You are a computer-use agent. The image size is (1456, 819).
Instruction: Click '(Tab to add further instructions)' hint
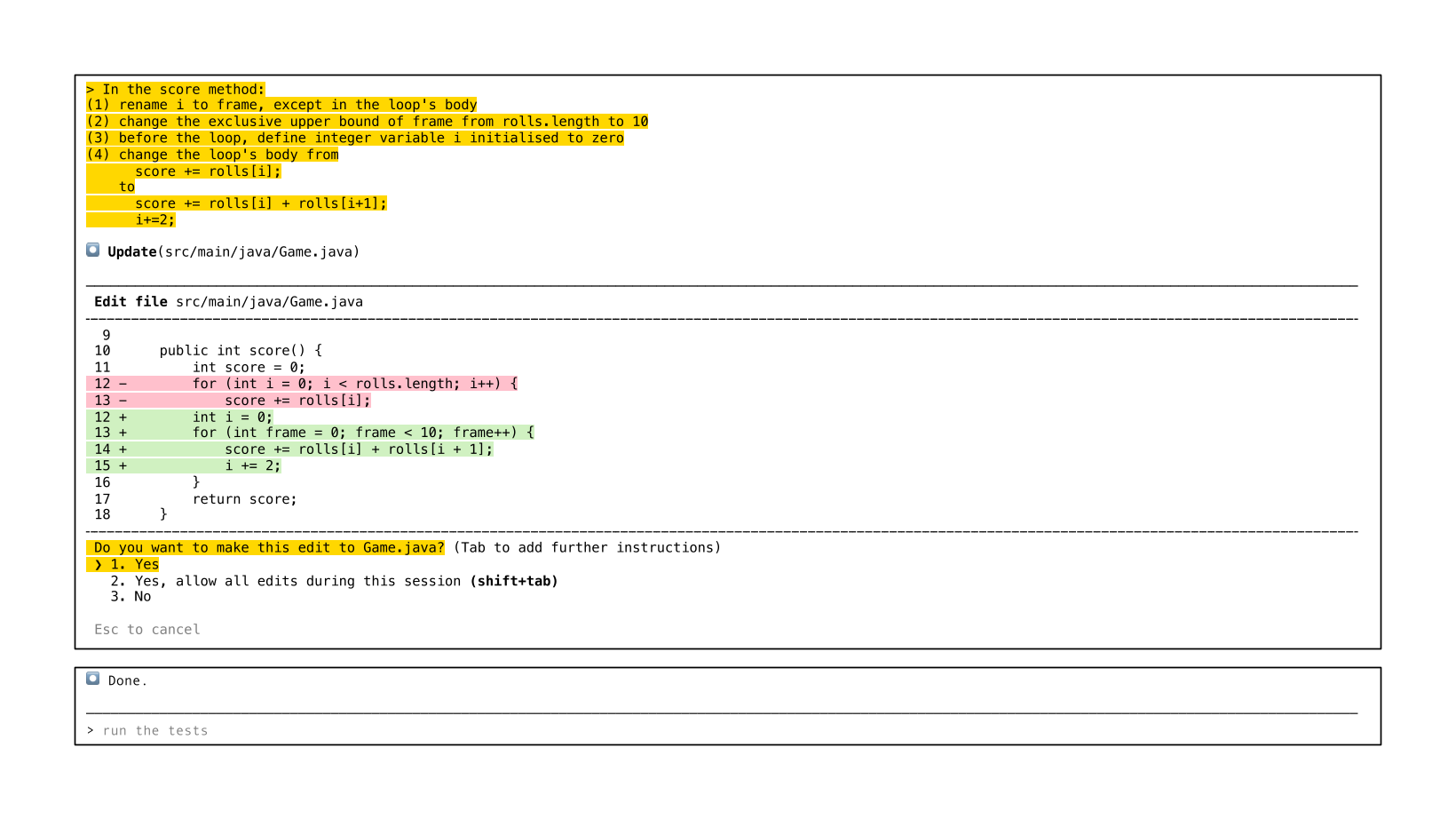tap(587, 548)
